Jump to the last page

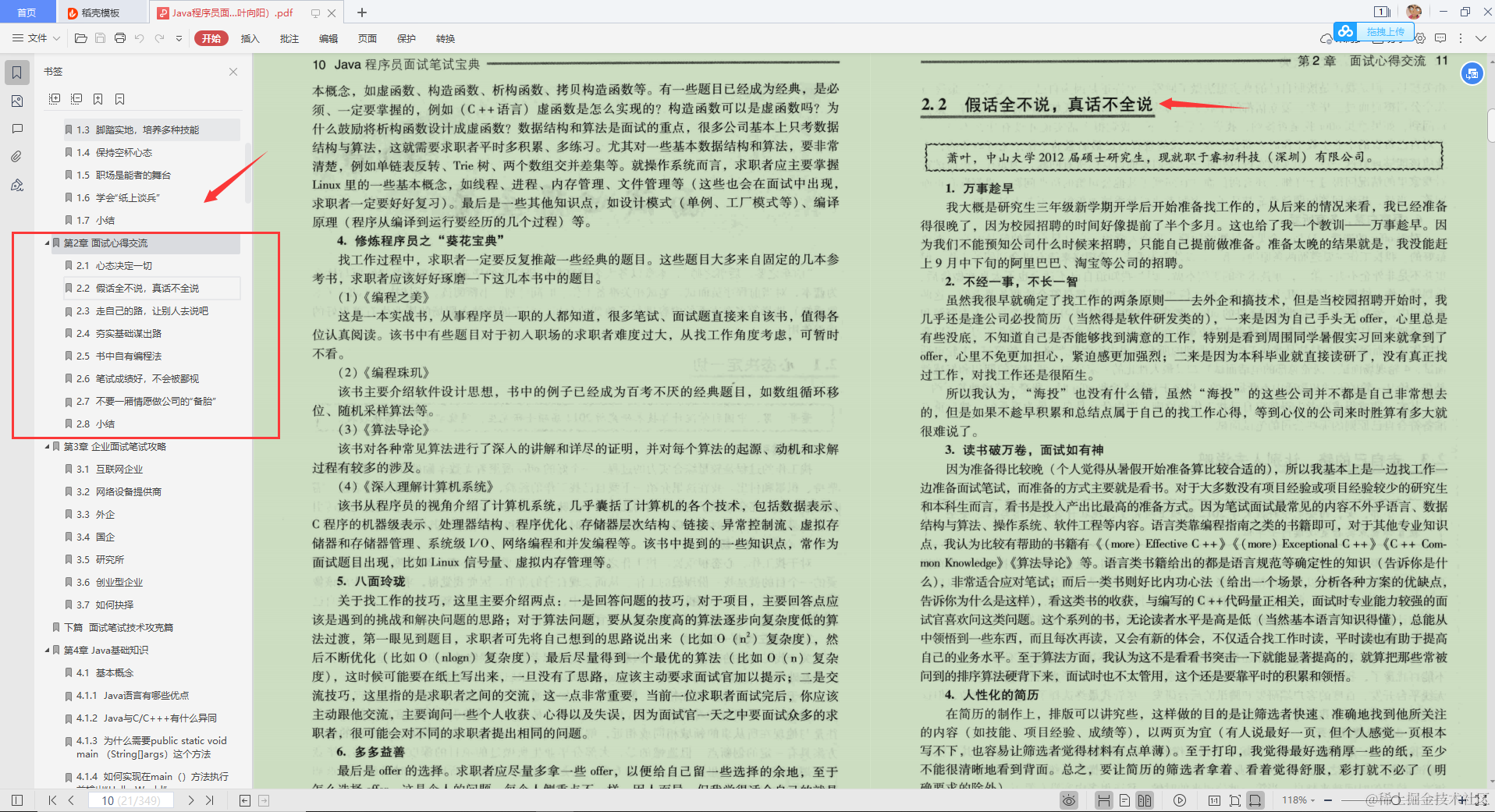coord(209,800)
